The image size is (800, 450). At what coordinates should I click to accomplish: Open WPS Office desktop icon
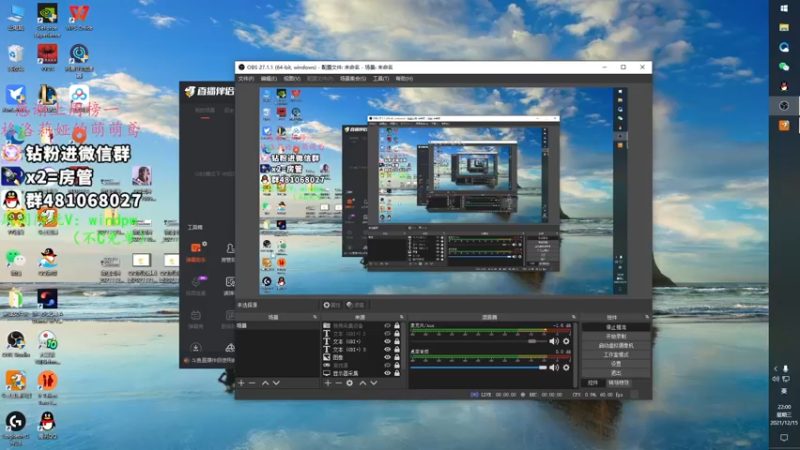click(x=79, y=17)
